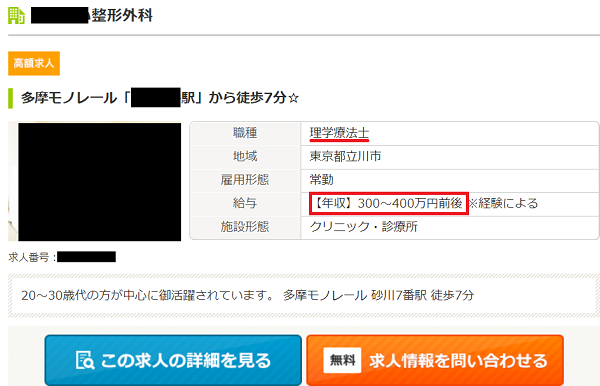The width and height of the screenshot is (600, 386).
Task: Click the 職種 row label
Action: pyautogui.click(x=245, y=133)
